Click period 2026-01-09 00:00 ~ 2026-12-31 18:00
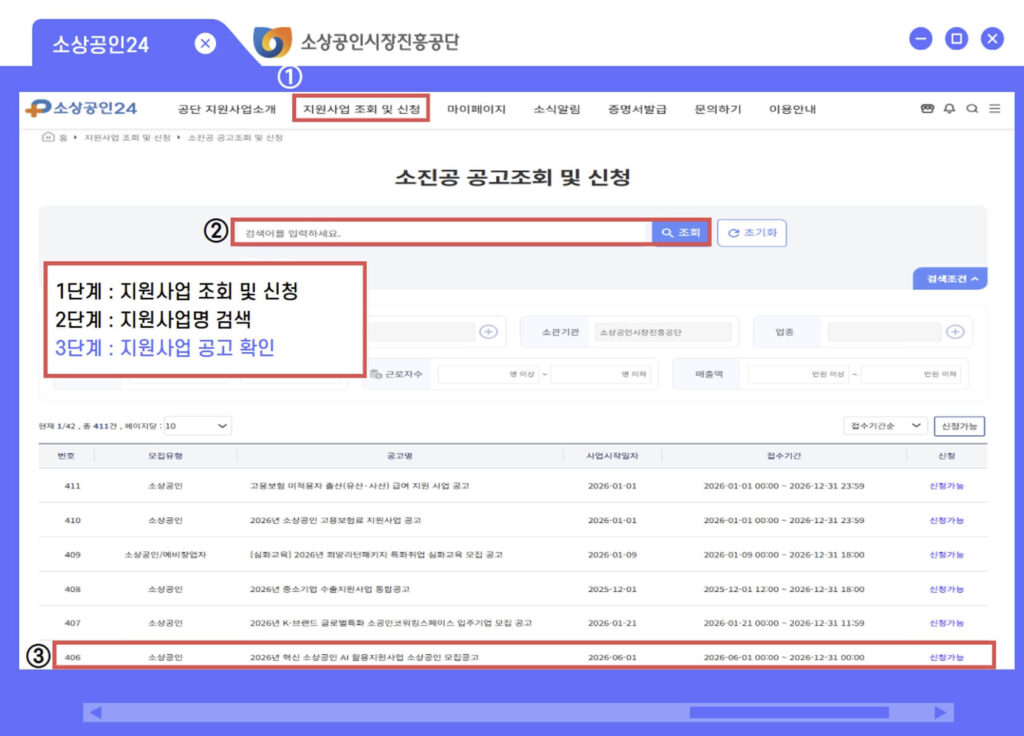This screenshot has height=736, width=1024. click(x=784, y=554)
